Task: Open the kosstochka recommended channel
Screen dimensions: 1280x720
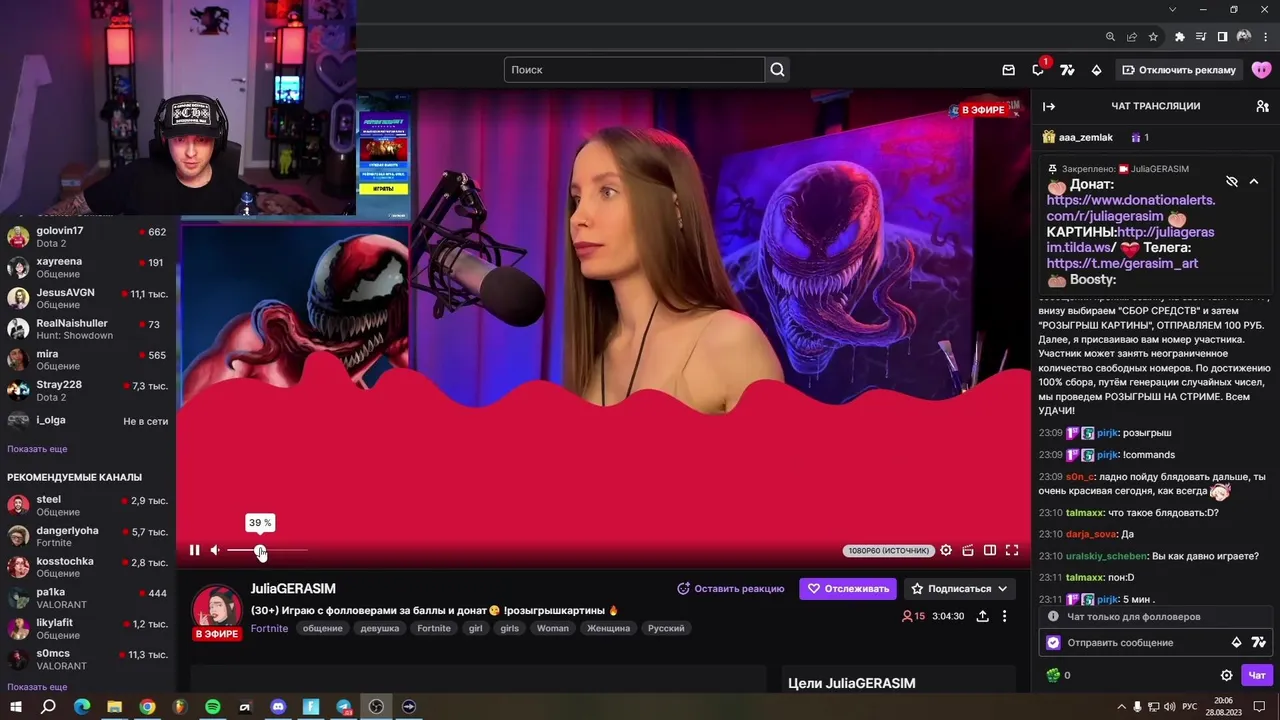Action: click(x=88, y=567)
